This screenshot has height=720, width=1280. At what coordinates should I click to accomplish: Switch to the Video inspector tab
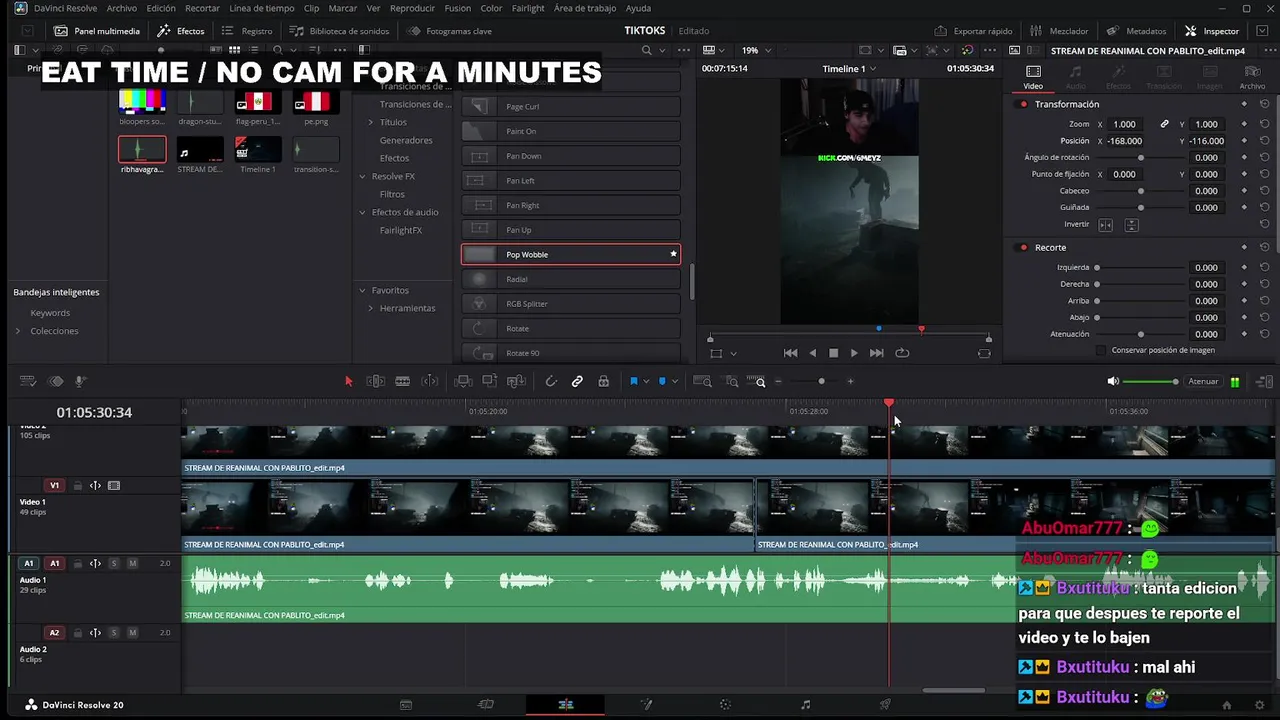click(x=1033, y=77)
